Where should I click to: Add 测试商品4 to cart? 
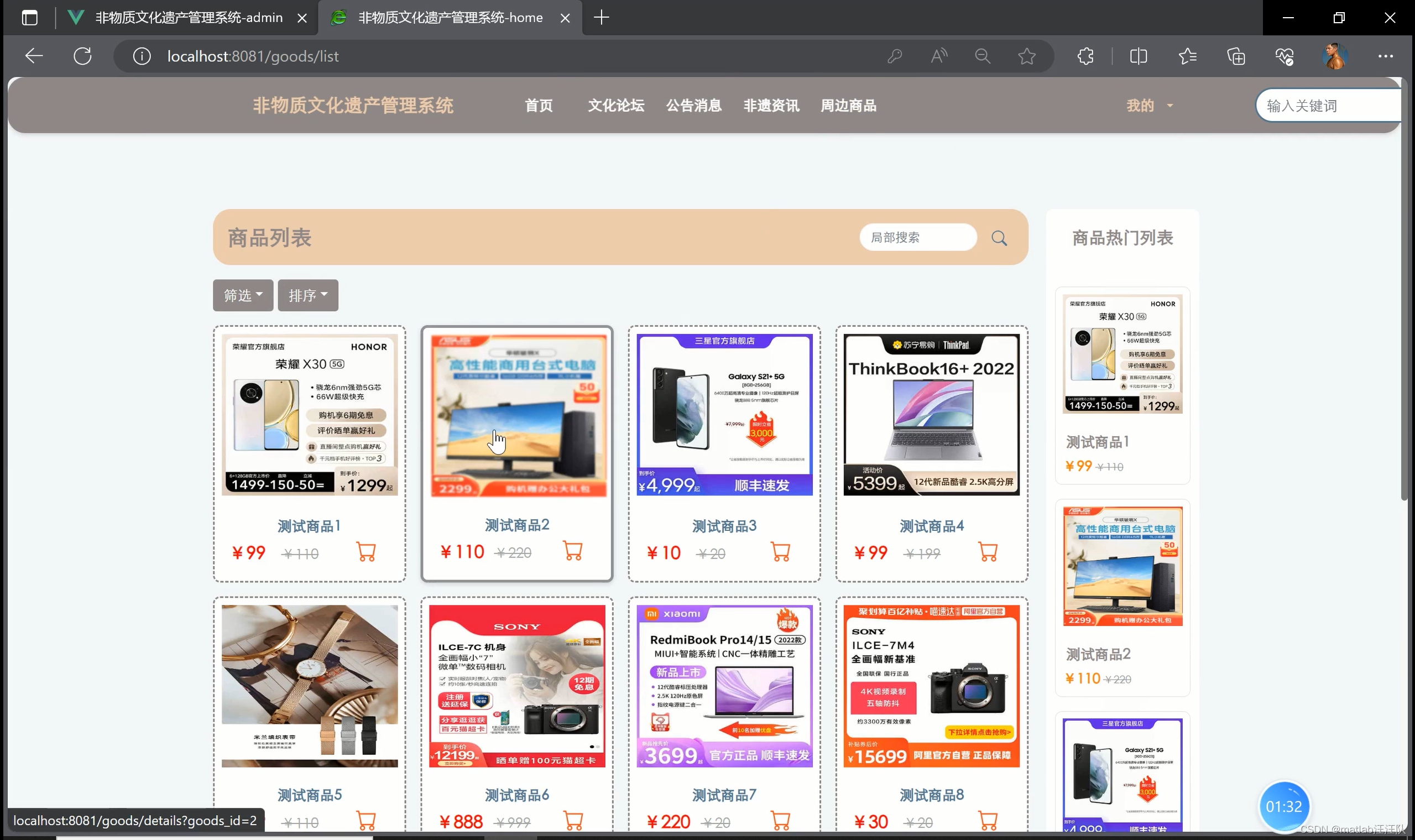click(988, 551)
